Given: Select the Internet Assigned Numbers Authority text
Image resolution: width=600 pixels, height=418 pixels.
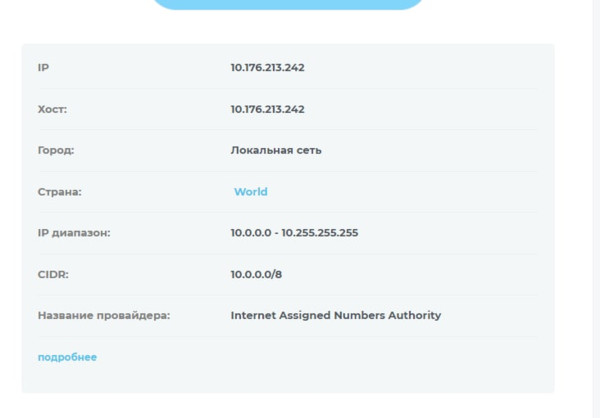Looking at the screenshot, I should pos(335,315).
